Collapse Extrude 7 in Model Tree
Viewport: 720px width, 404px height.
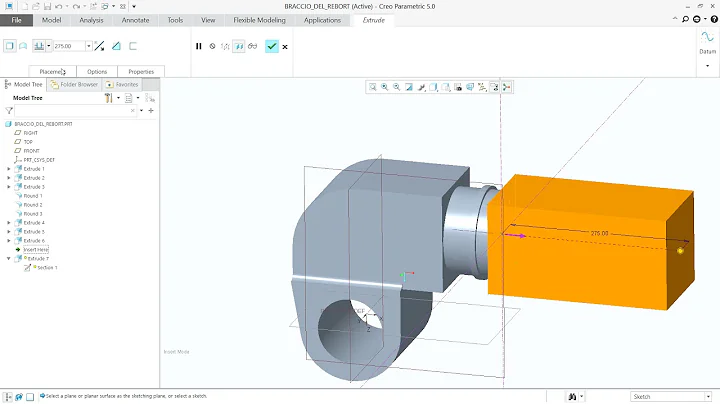pos(9,258)
